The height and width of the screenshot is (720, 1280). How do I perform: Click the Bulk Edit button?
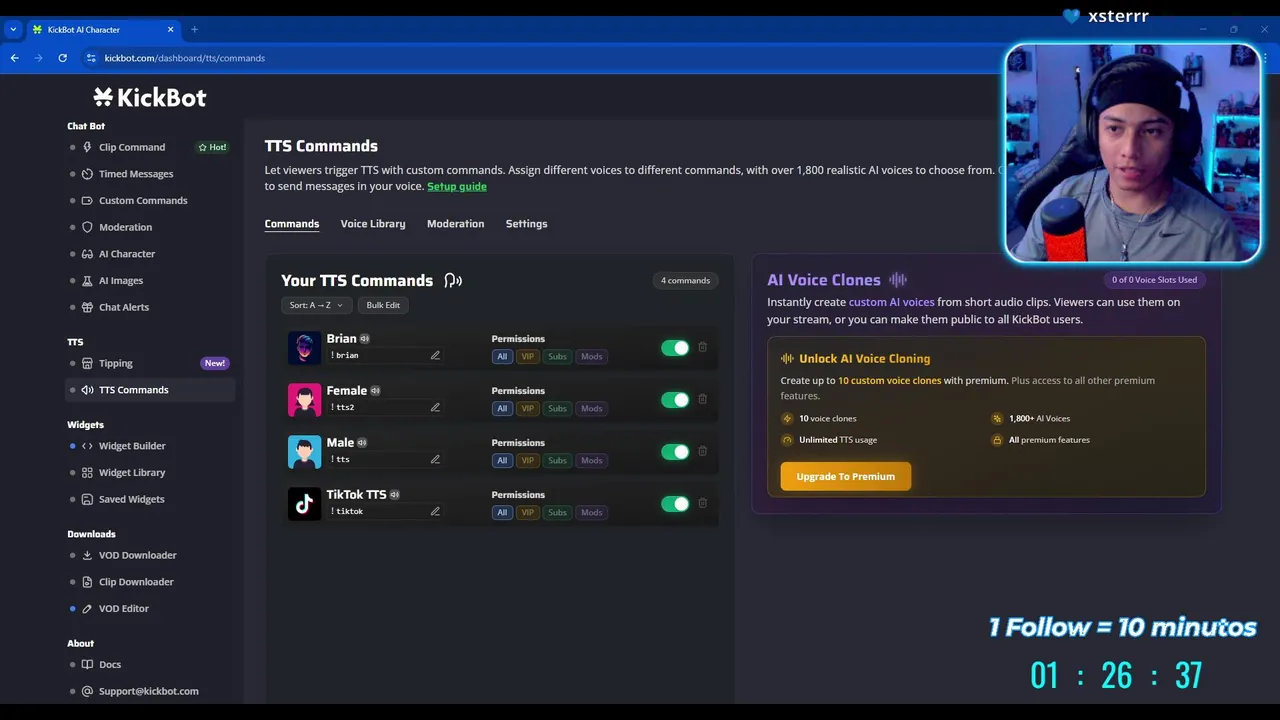383,305
